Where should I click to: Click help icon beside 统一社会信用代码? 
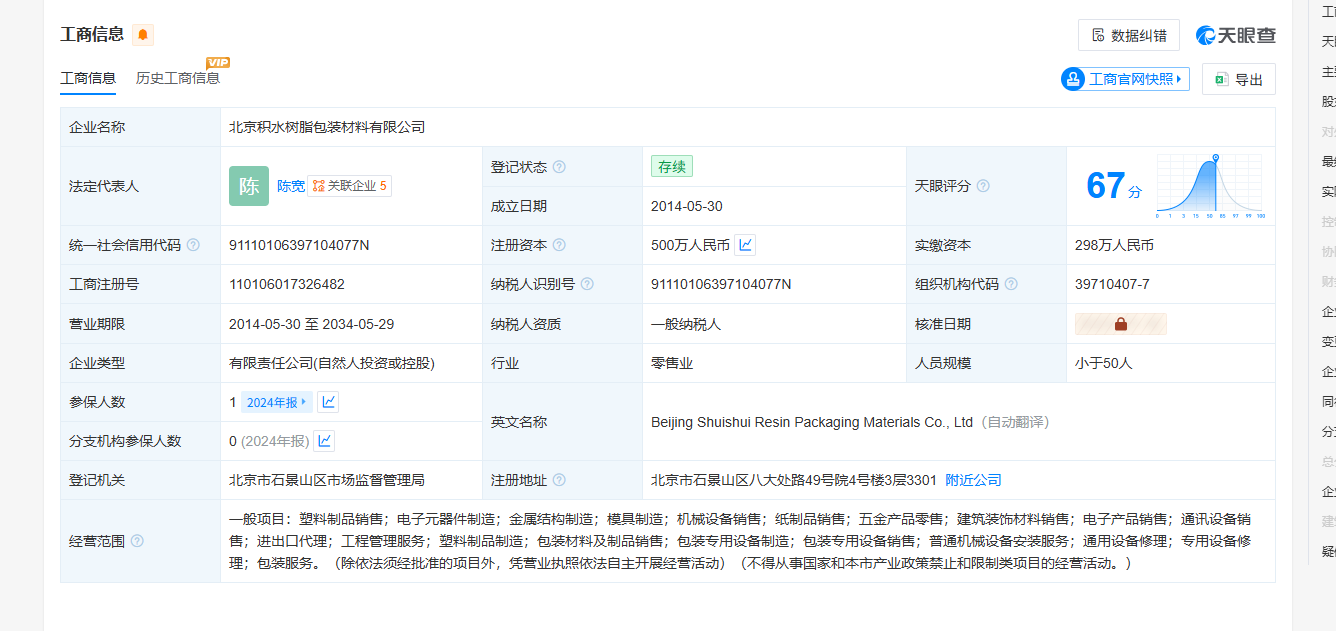pos(193,245)
